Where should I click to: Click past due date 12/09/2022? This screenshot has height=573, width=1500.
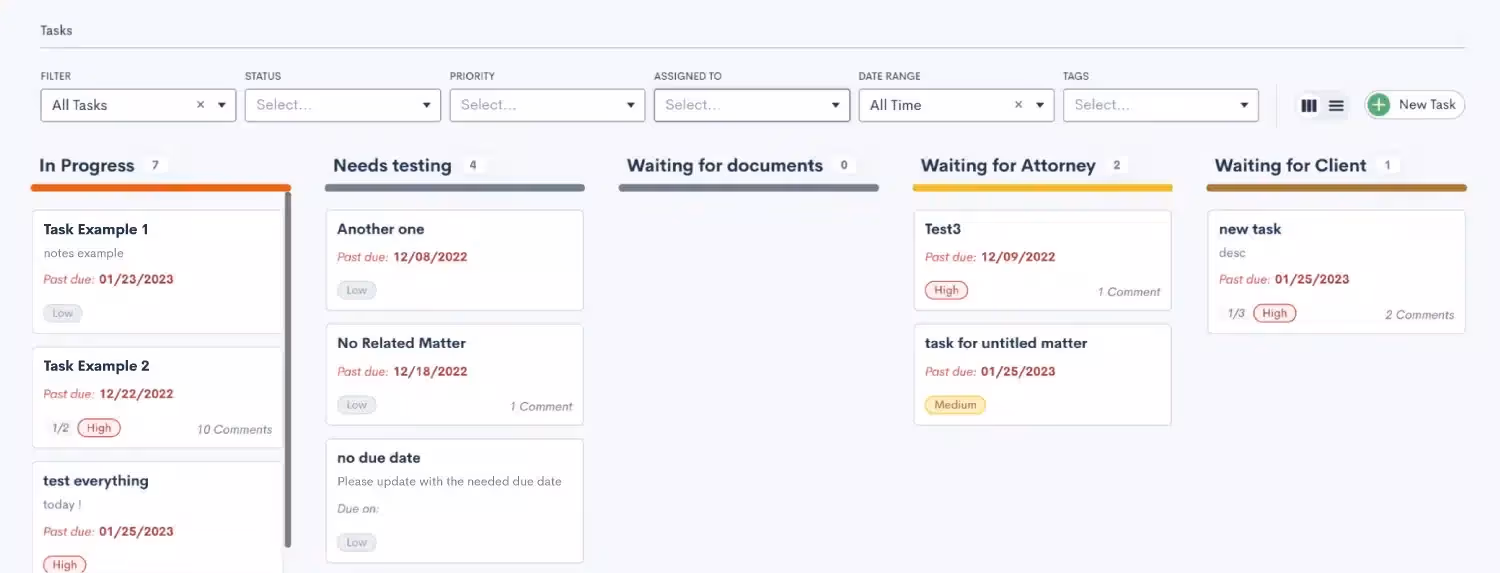point(1018,257)
